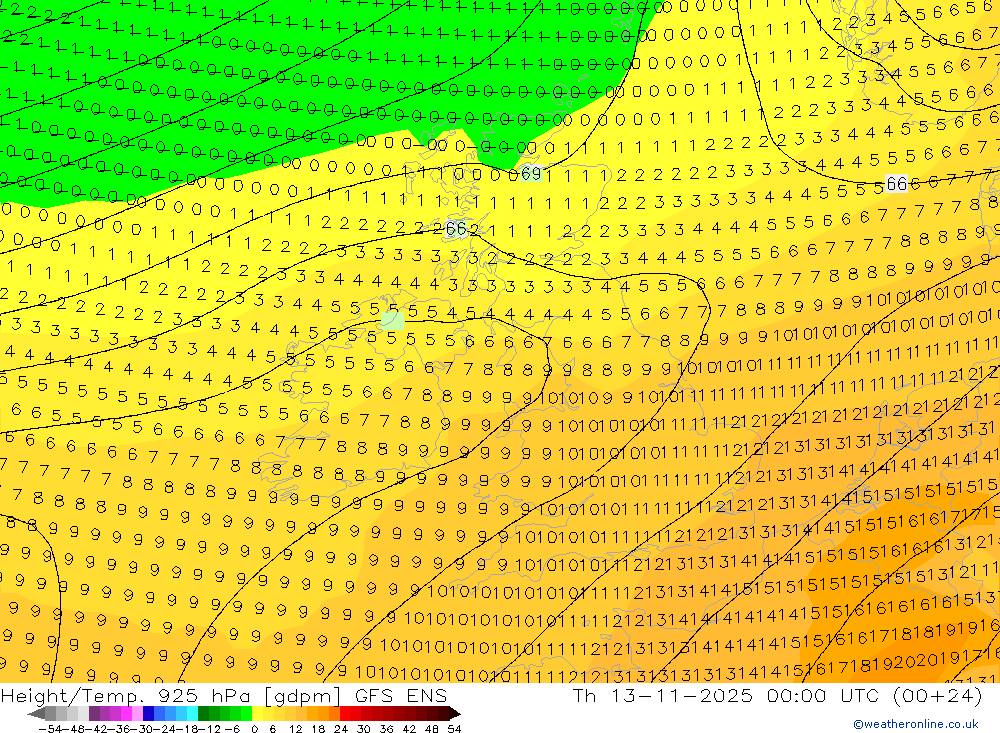Image resolution: width=1000 pixels, height=733 pixels.
Task: Click the "Height/Temp. 925 hPa [gdpm] GFS ENS" title
Action: 224,695
